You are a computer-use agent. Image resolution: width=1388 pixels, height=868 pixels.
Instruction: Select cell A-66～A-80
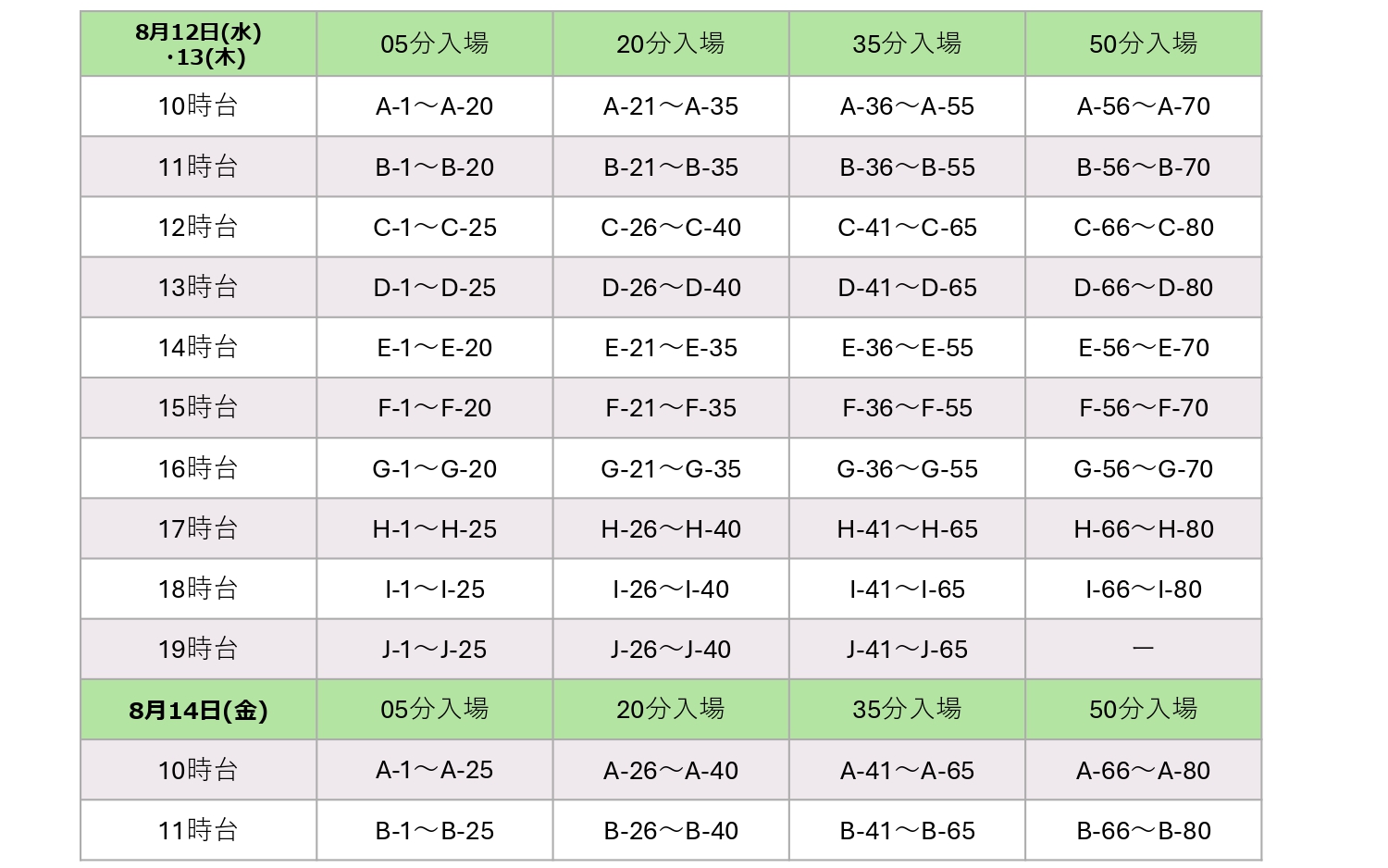[x=1143, y=770]
